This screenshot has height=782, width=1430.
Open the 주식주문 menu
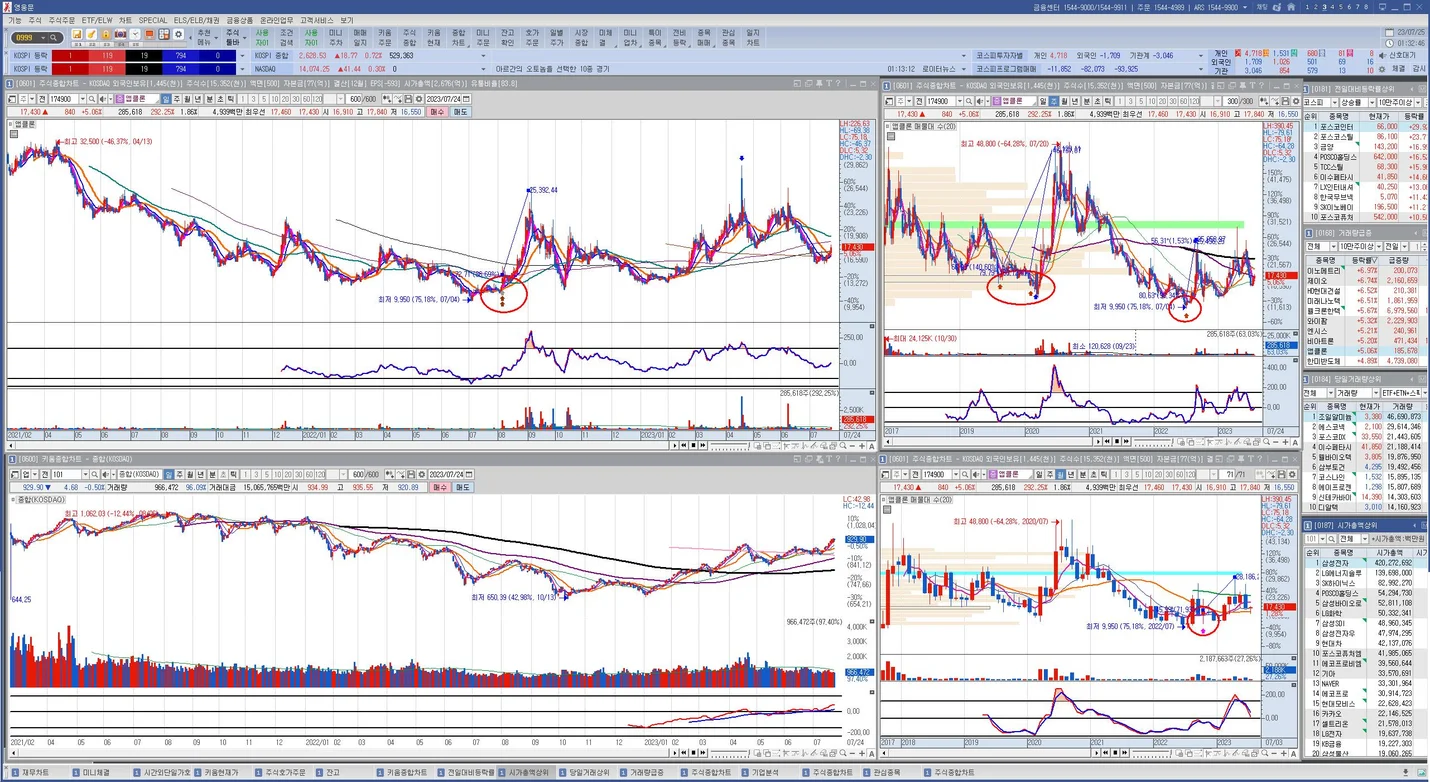pos(61,20)
